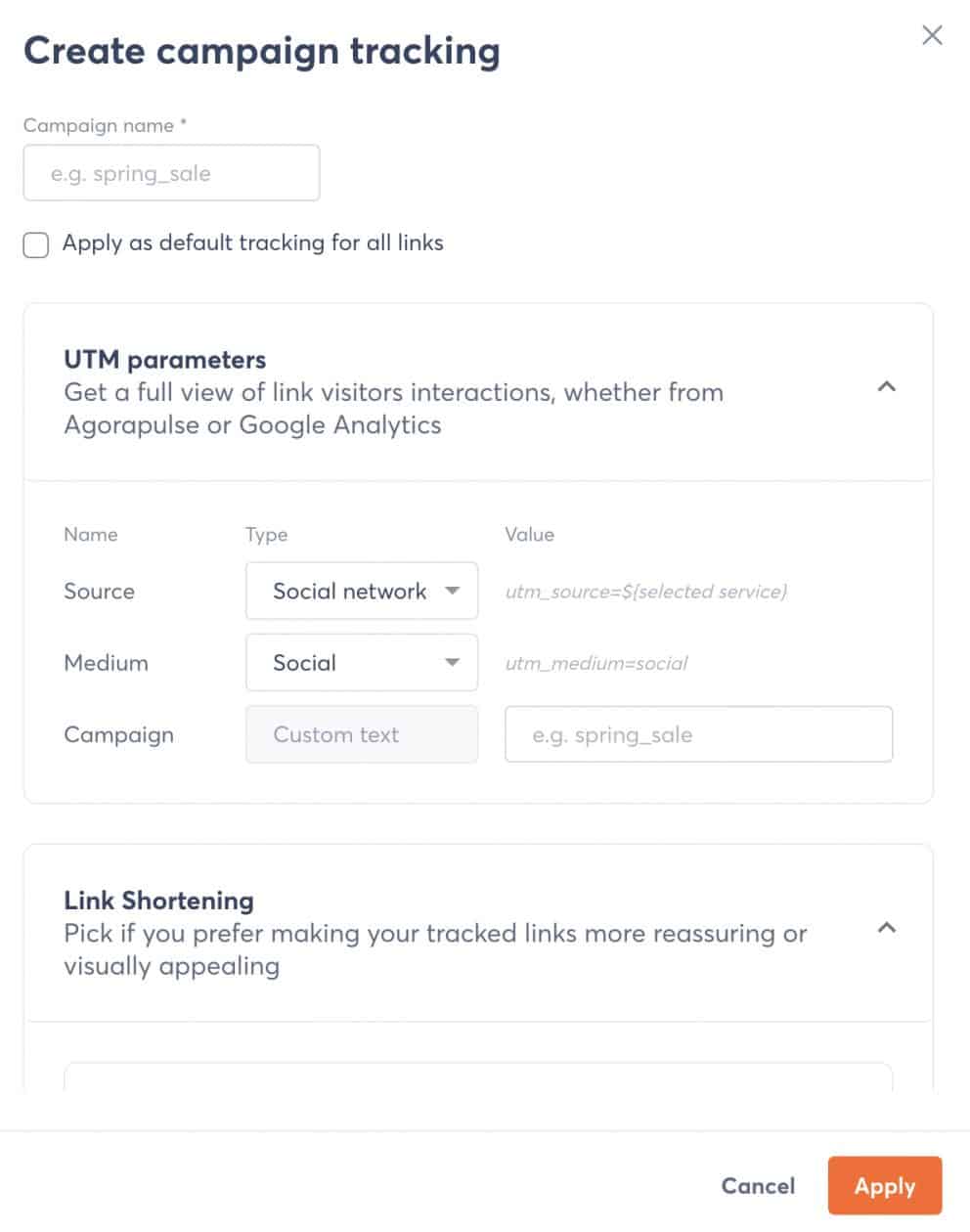The height and width of the screenshot is (1232, 970).
Task: Click the disabled 'Custom text' type field
Action: tap(362, 734)
